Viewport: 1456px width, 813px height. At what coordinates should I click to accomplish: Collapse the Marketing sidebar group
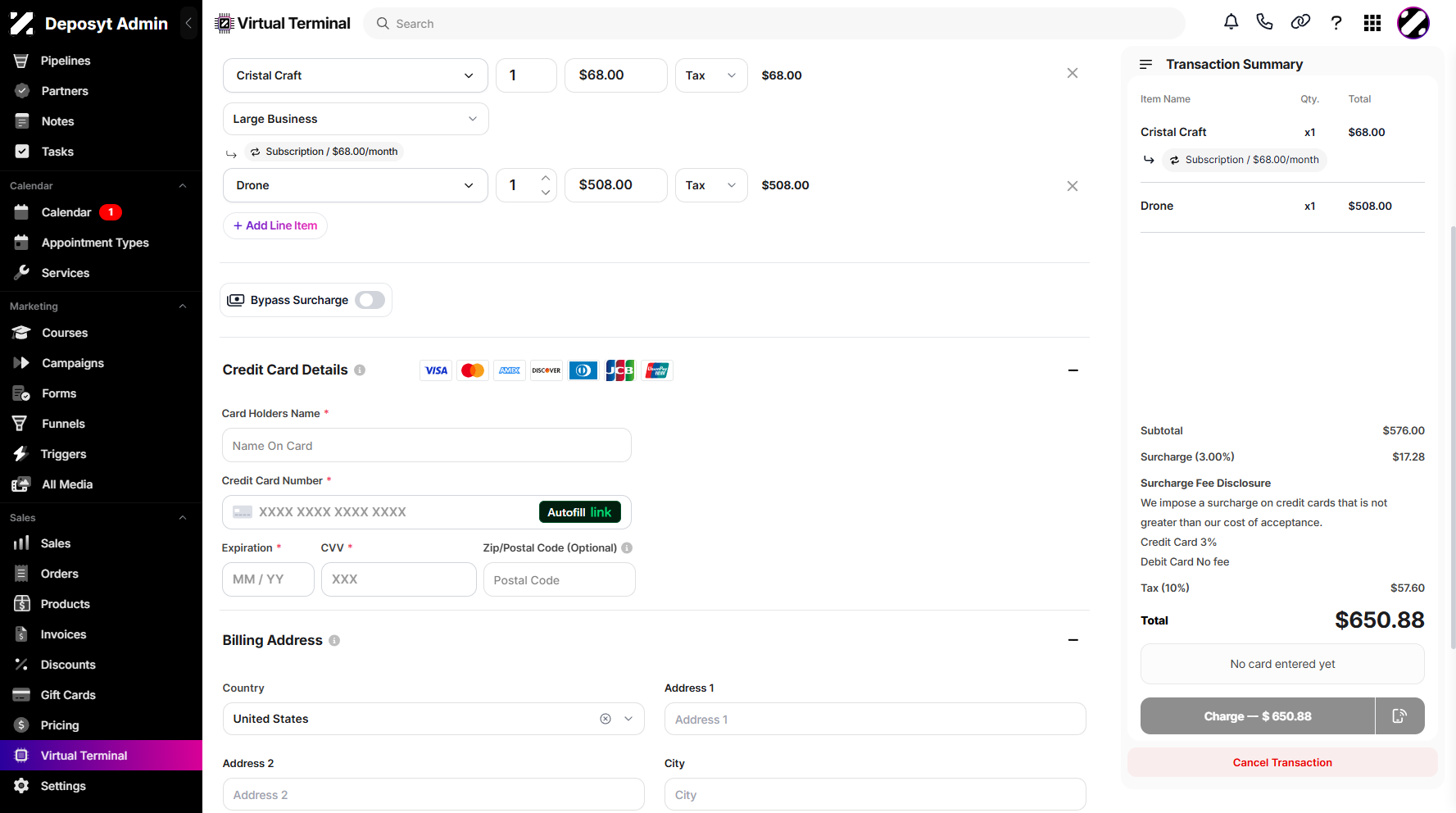(x=183, y=307)
